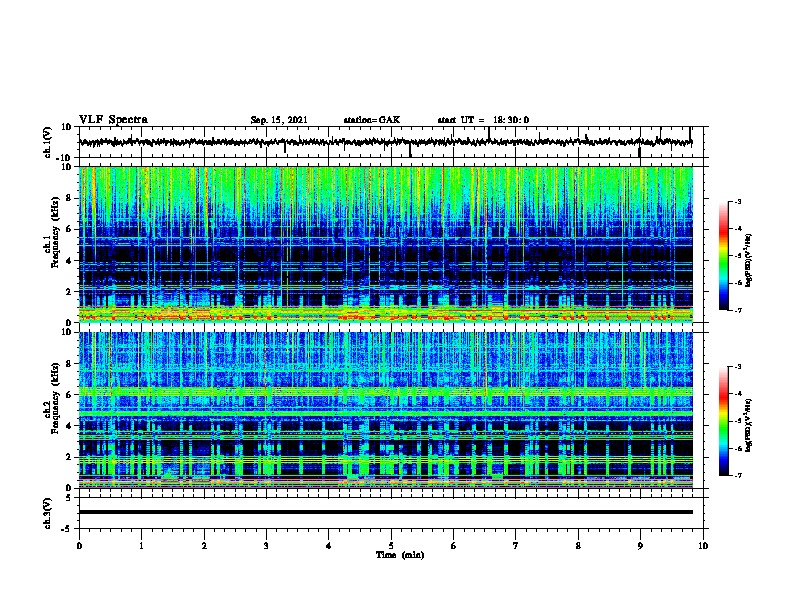The image size is (792, 612).
Task: Click the ch.1 red-yellow band below 1 kHz
Action: point(386,316)
